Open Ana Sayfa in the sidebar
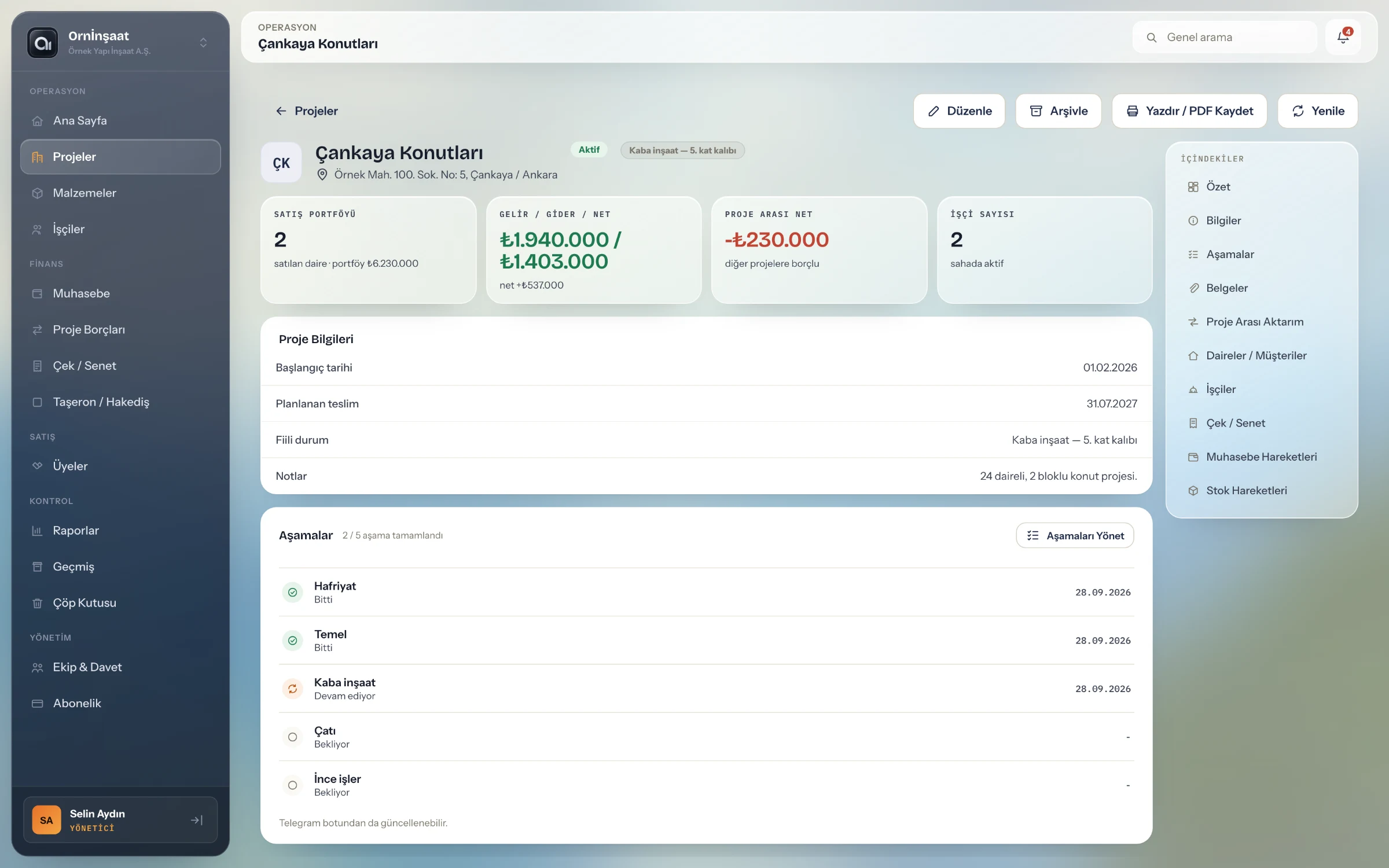The width and height of the screenshot is (1389, 868). (x=120, y=121)
